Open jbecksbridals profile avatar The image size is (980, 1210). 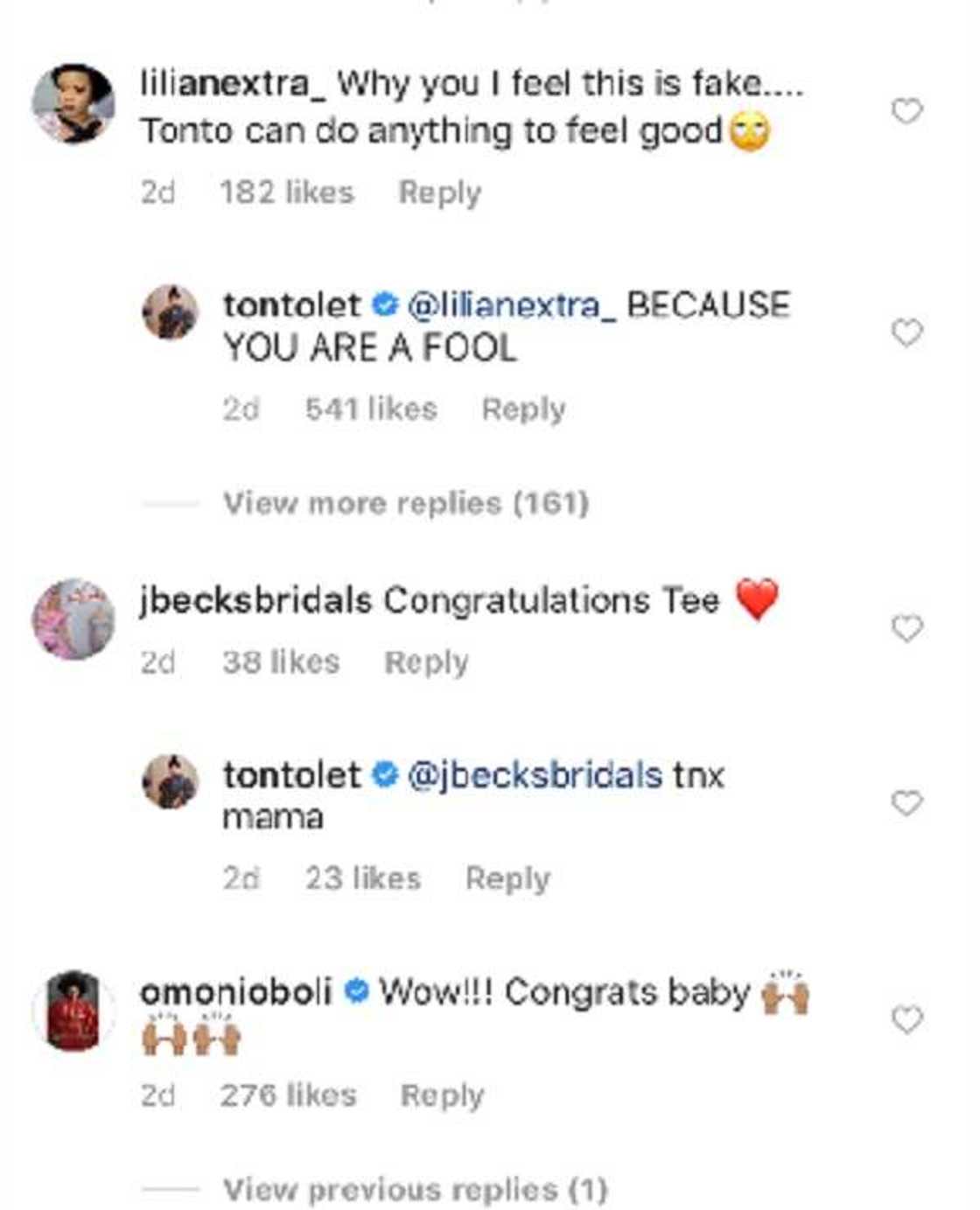(73, 619)
